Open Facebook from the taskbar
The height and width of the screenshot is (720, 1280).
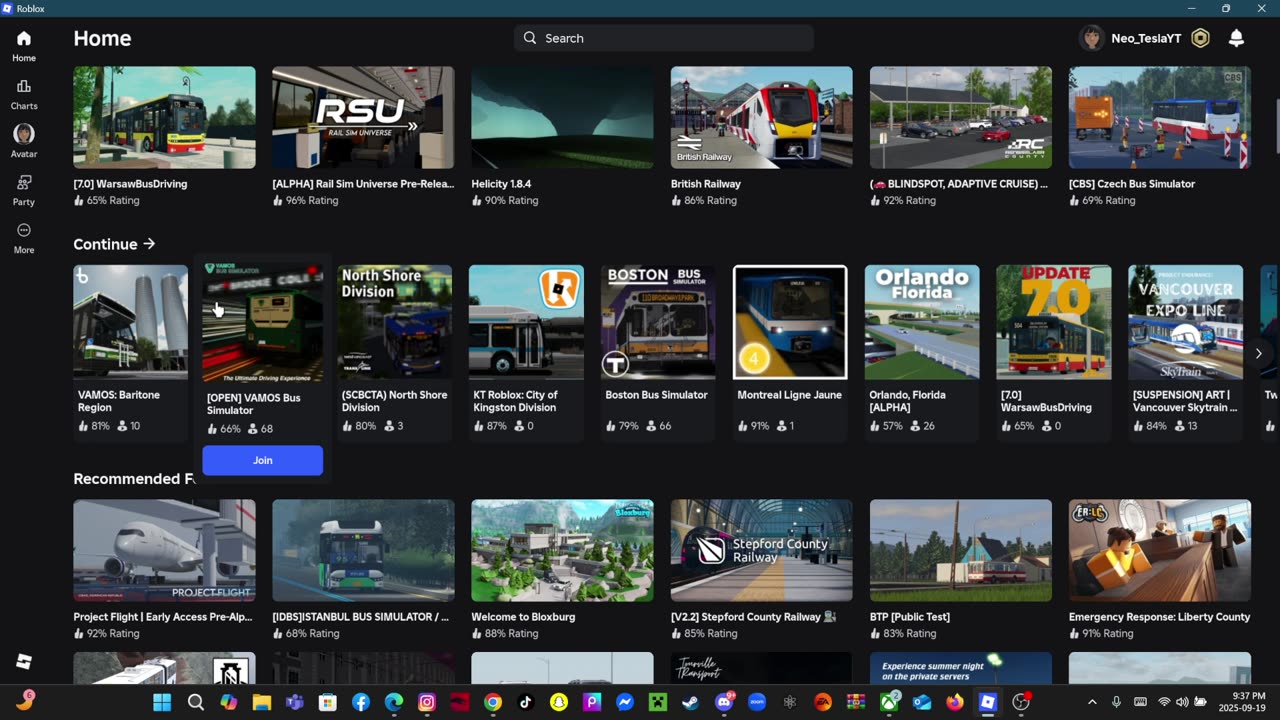click(x=361, y=702)
